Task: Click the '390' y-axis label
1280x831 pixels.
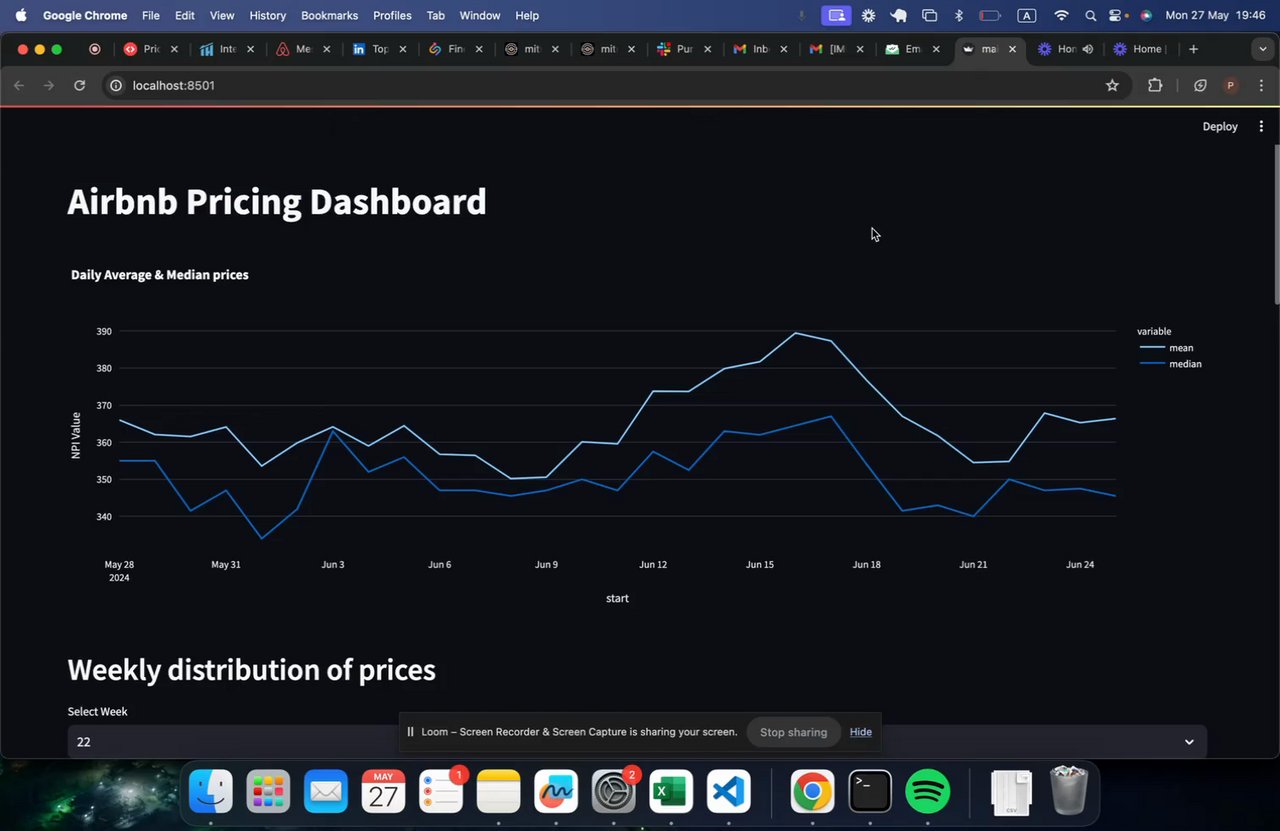Action: 104,331
